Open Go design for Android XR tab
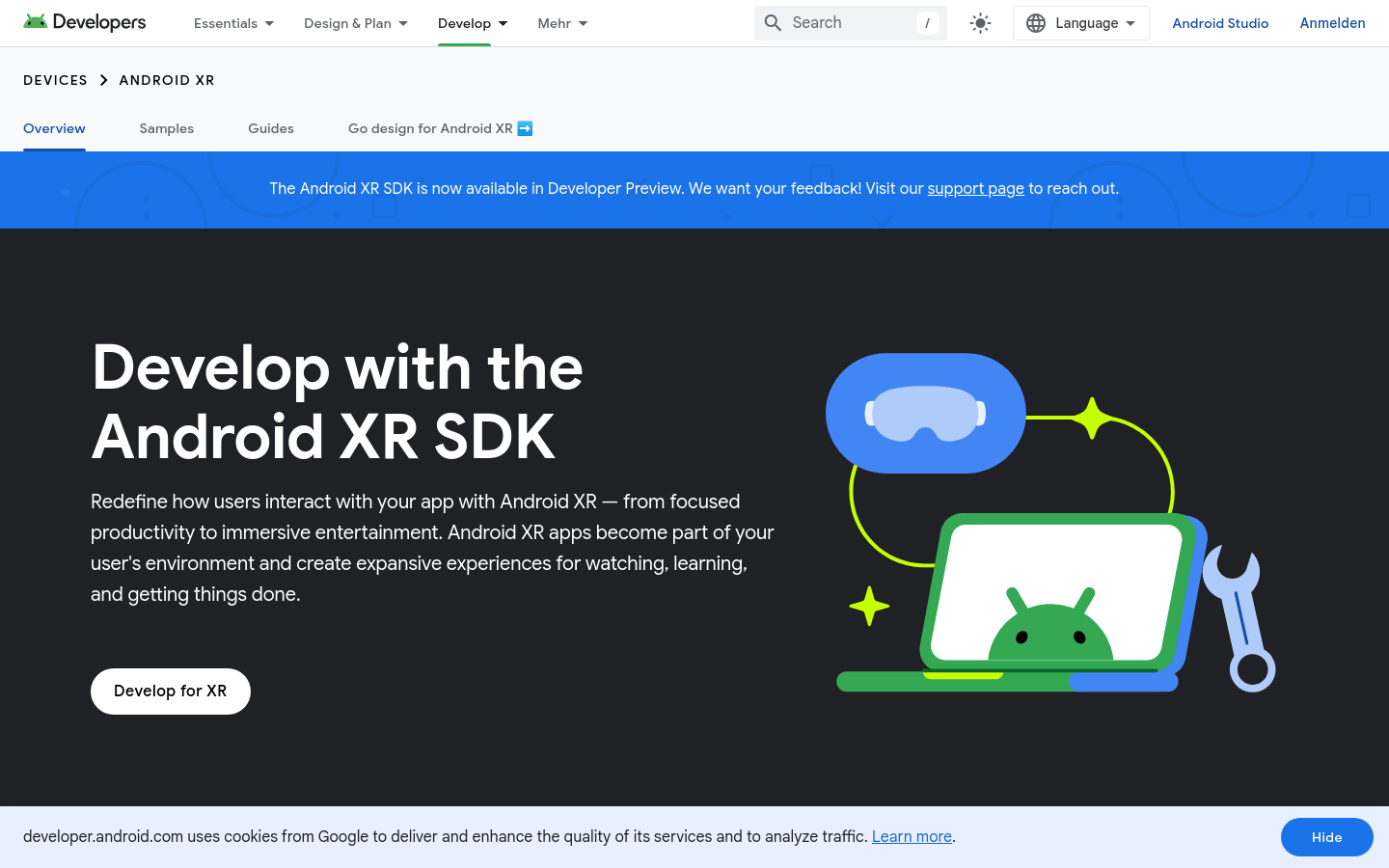The width and height of the screenshot is (1389, 868). coord(441,128)
